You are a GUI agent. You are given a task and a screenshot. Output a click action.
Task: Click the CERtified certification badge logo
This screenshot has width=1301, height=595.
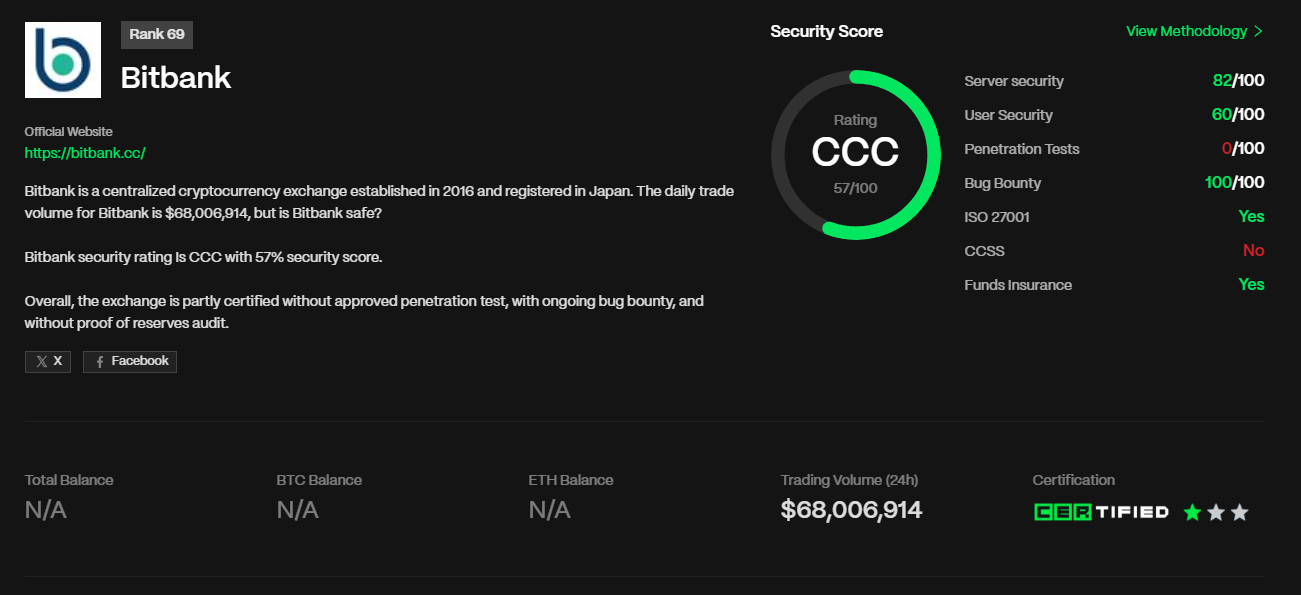(1101, 512)
